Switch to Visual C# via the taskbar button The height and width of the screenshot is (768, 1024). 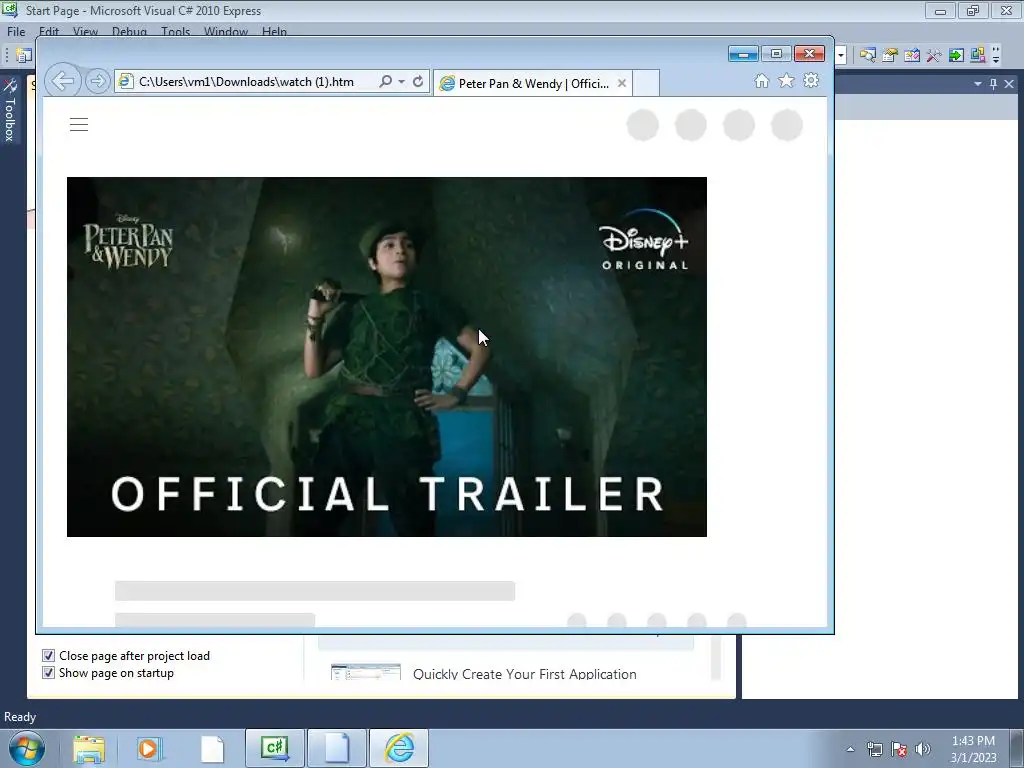[x=275, y=748]
